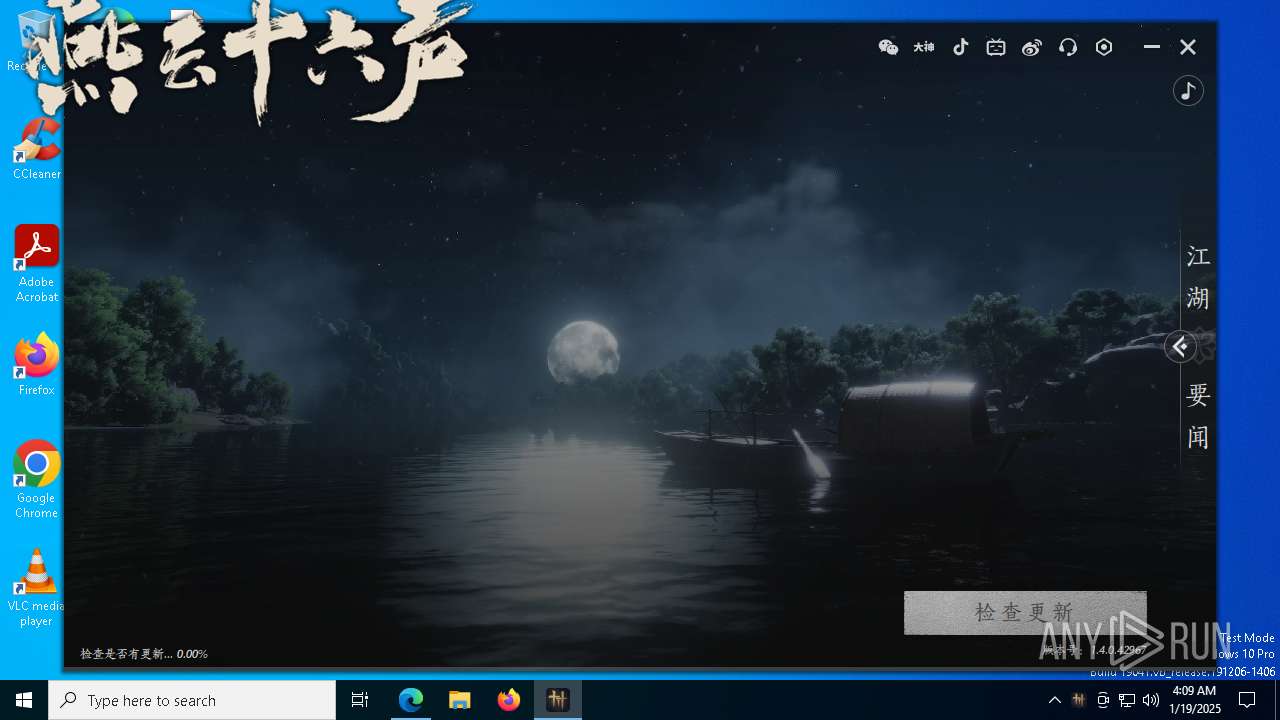Open Adobe Acrobat desktop shortcut
This screenshot has width=1280, height=720.
36,264
